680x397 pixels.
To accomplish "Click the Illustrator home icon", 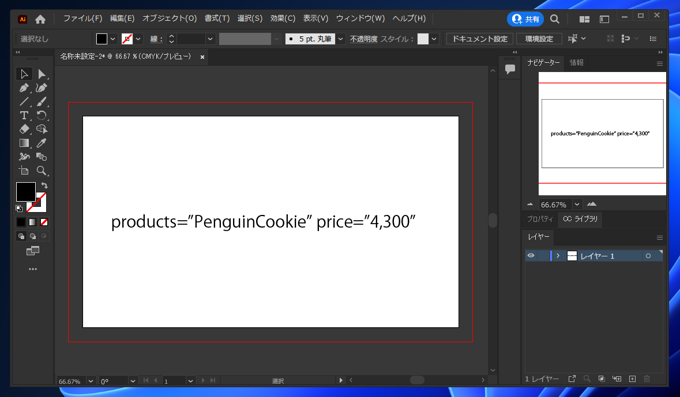I will tap(40, 19).
